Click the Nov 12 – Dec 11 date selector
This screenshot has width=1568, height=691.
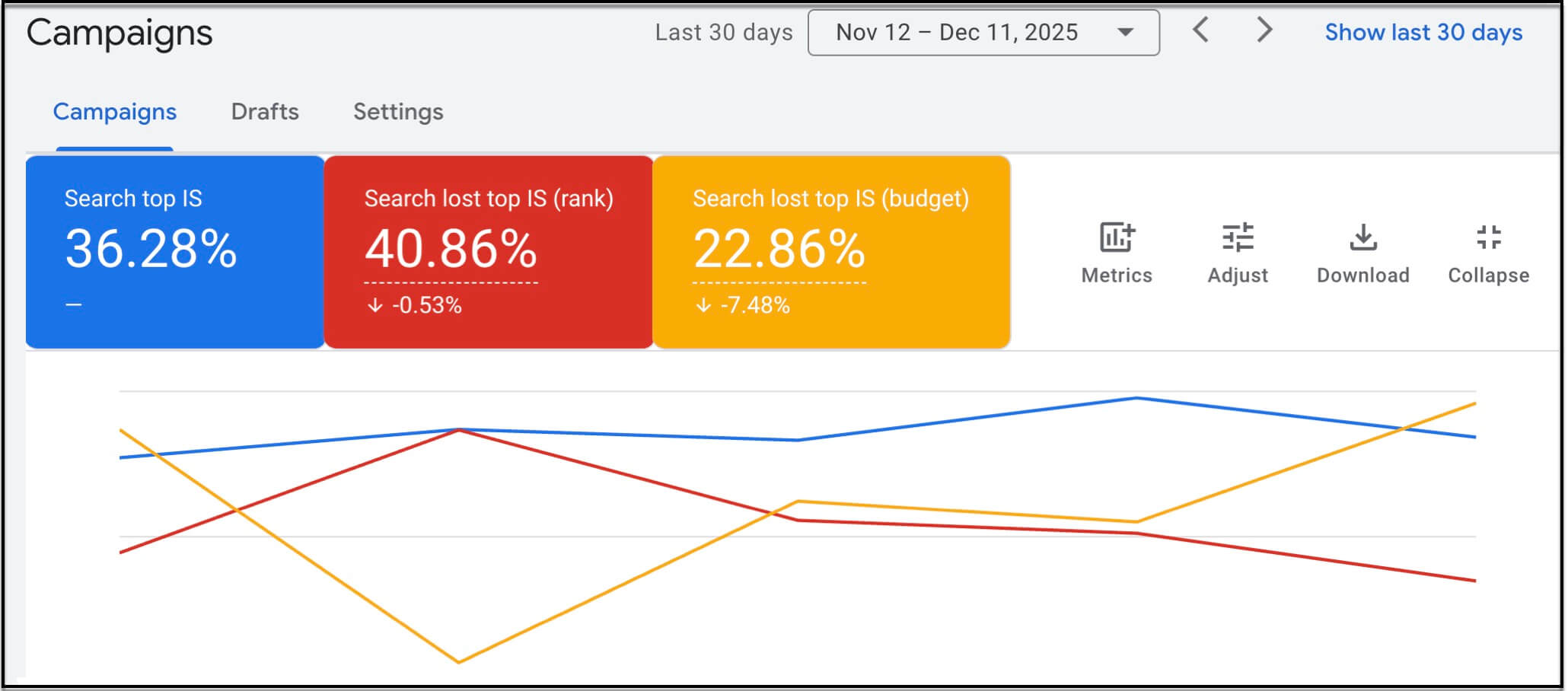(x=957, y=33)
